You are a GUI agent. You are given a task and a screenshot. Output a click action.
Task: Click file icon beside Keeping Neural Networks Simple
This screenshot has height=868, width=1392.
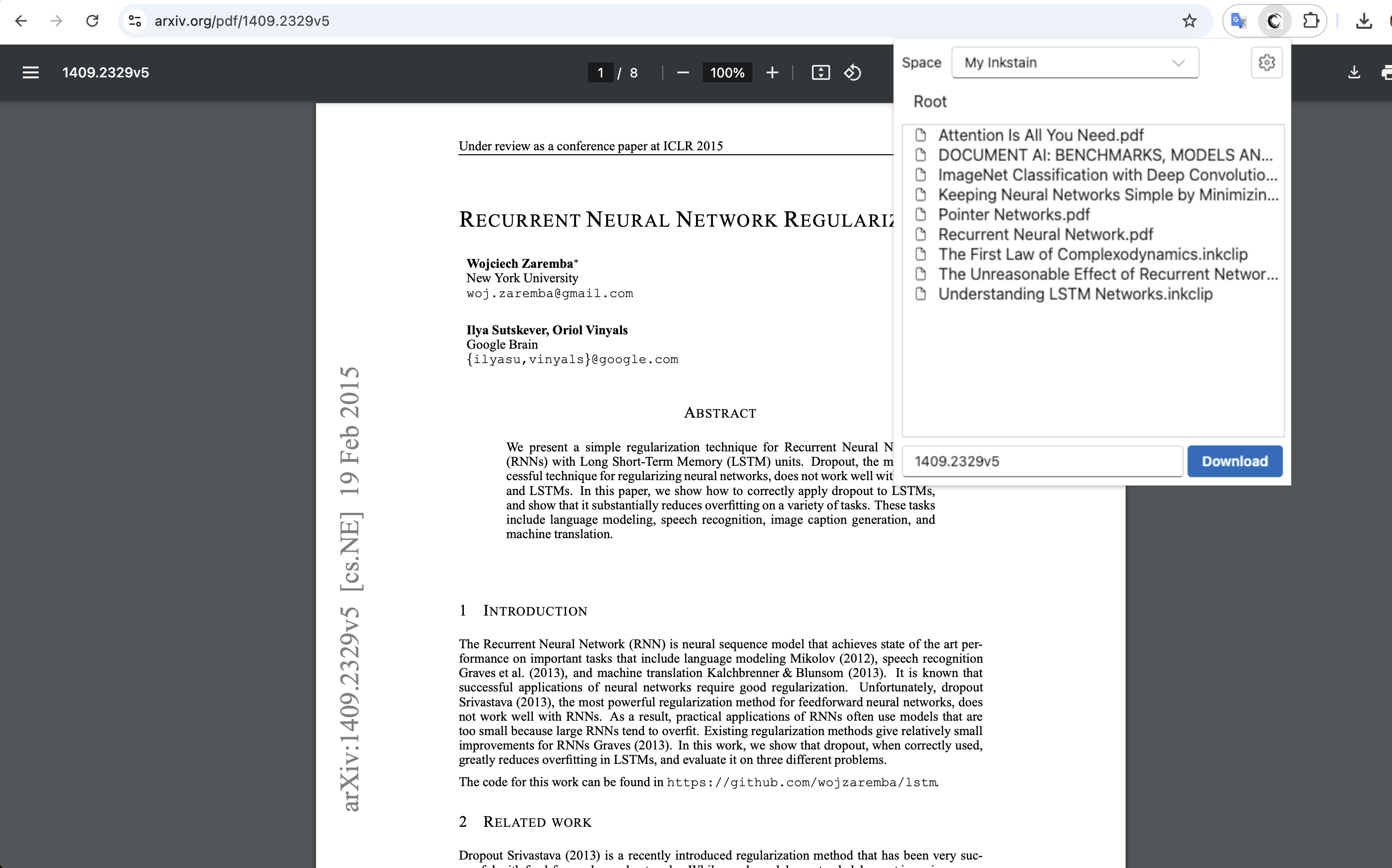pyautogui.click(x=921, y=194)
